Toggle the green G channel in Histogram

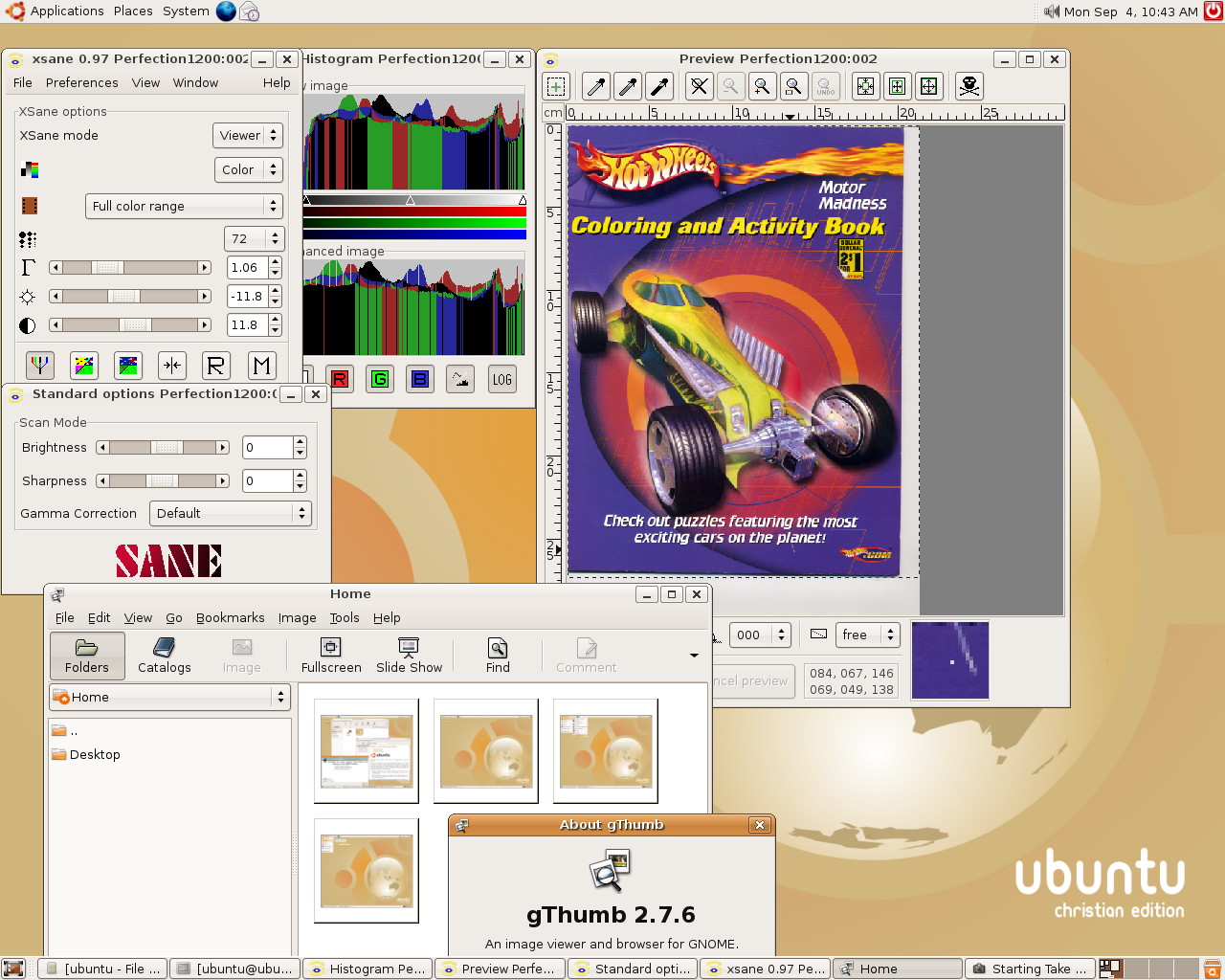click(x=380, y=379)
